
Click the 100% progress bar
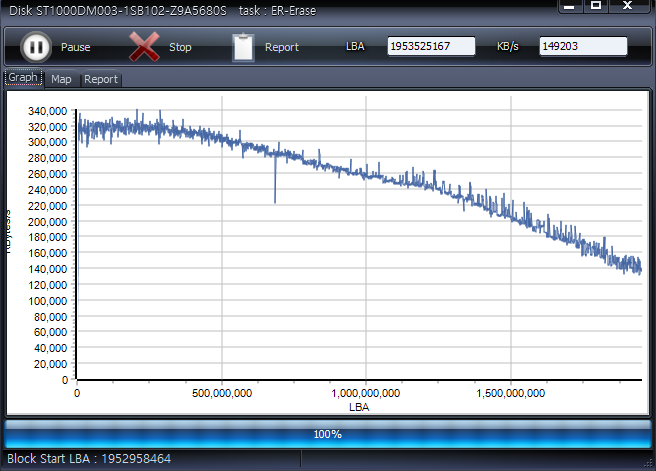click(x=328, y=434)
